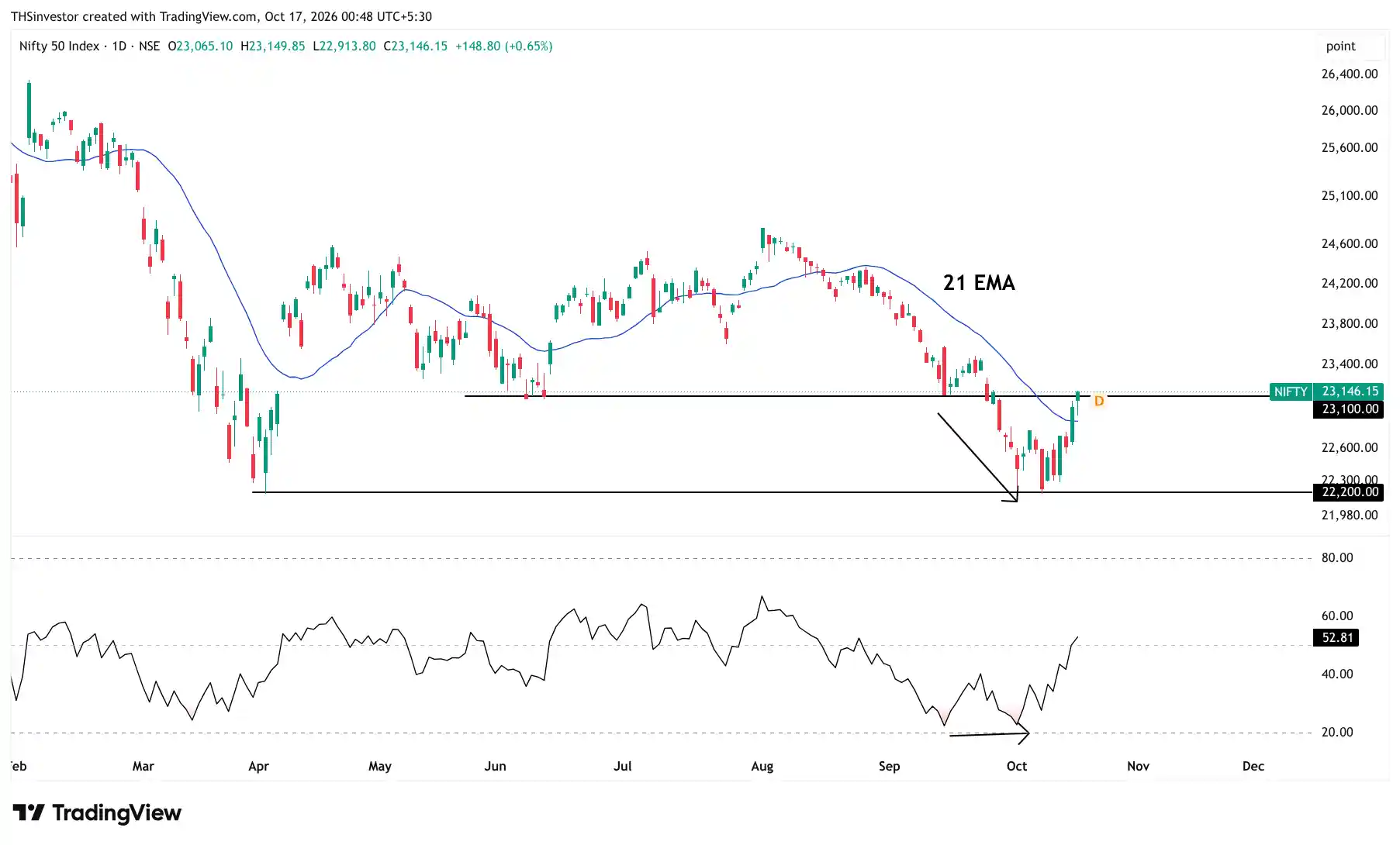Click the 21,980.00 price axis label
The height and width of the screenshot is (845, 1400).
tap(1350, 516)
